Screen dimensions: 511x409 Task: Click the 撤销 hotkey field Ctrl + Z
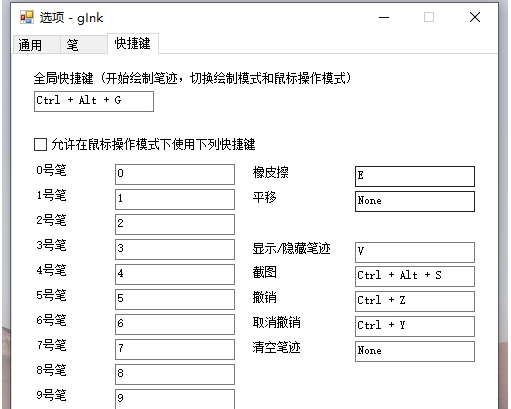[x=415, y=301]
